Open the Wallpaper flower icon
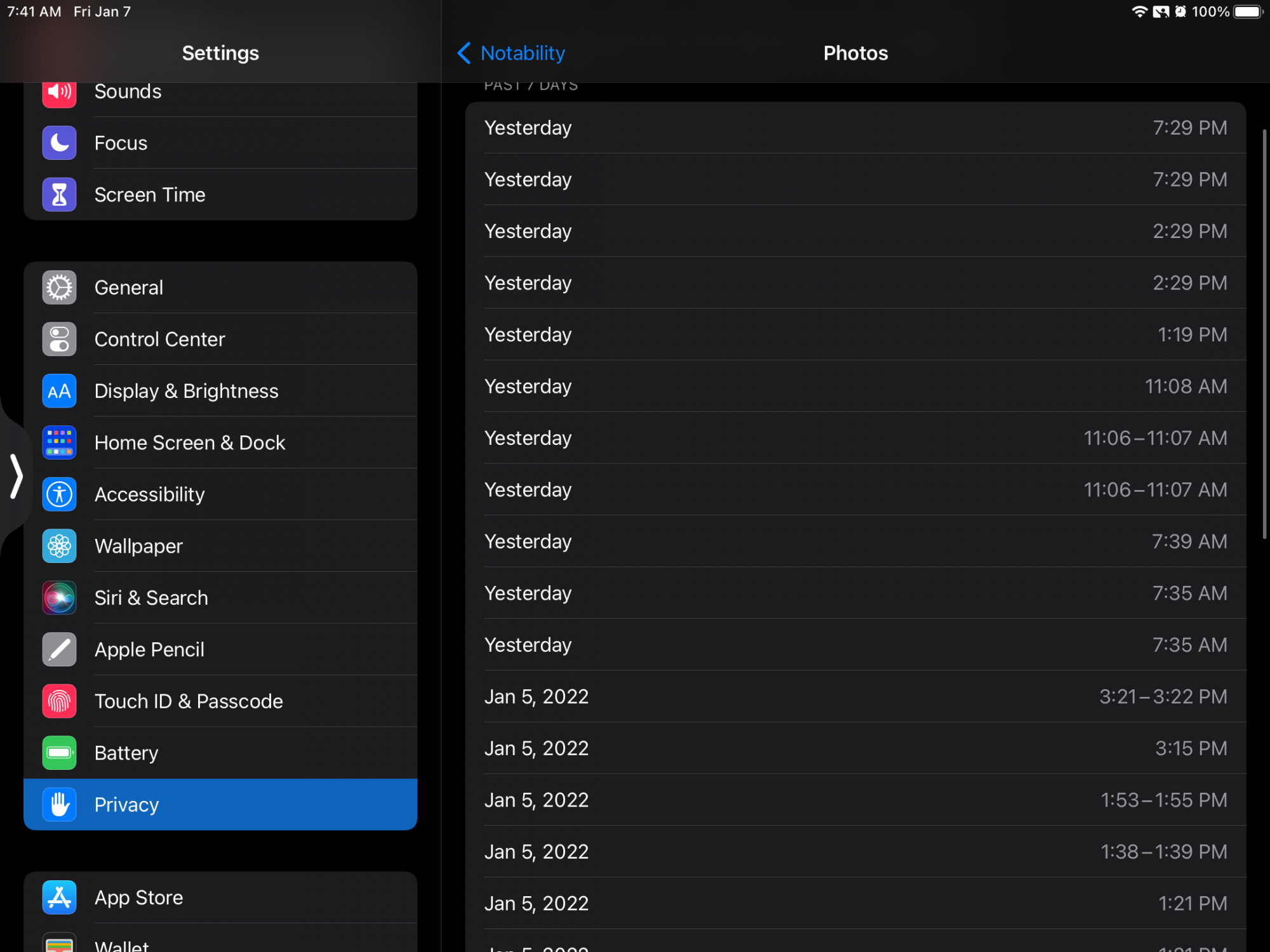This screenshot has height=952, width=1270. 59,546
